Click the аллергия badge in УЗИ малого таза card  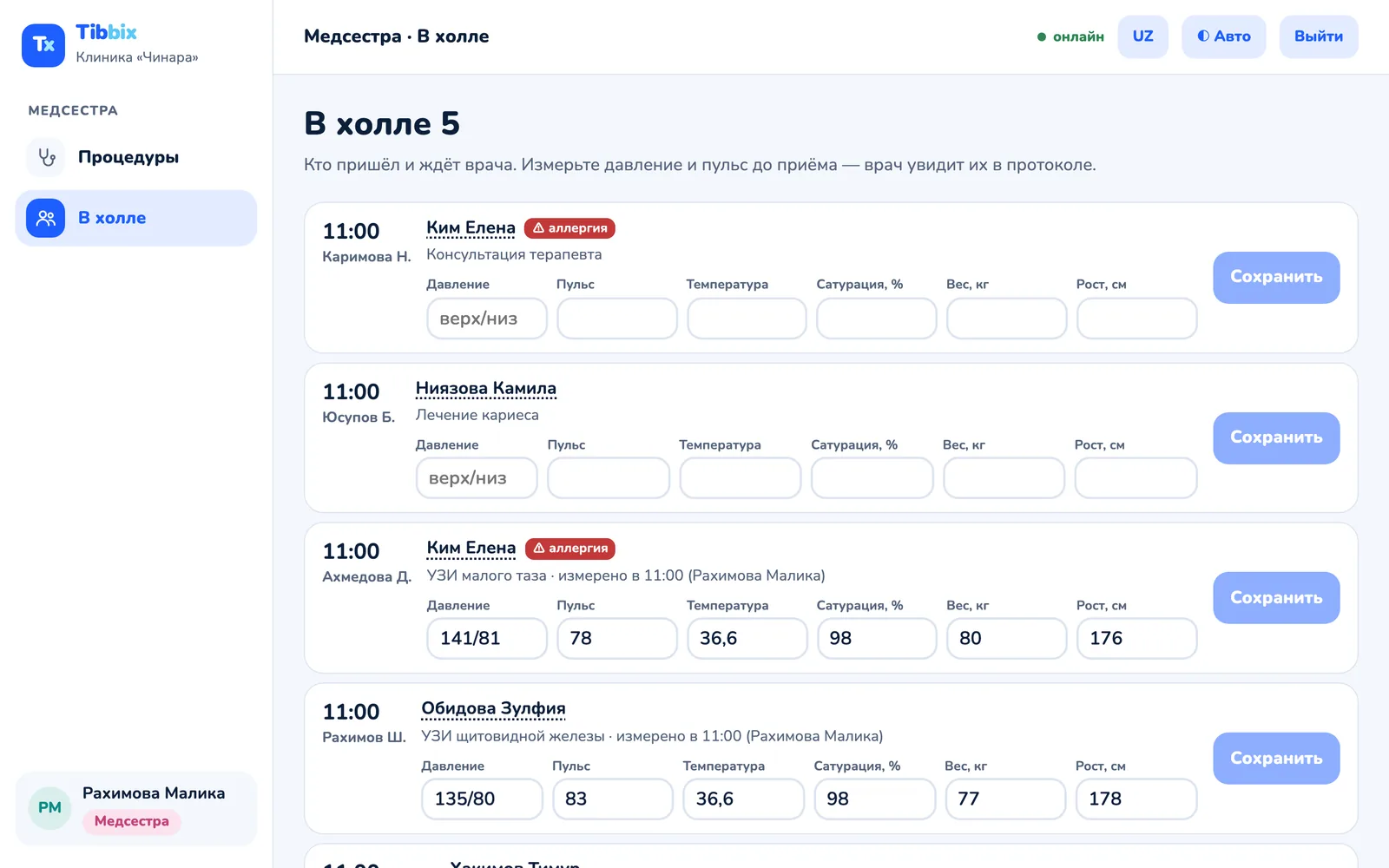[570, 549]
